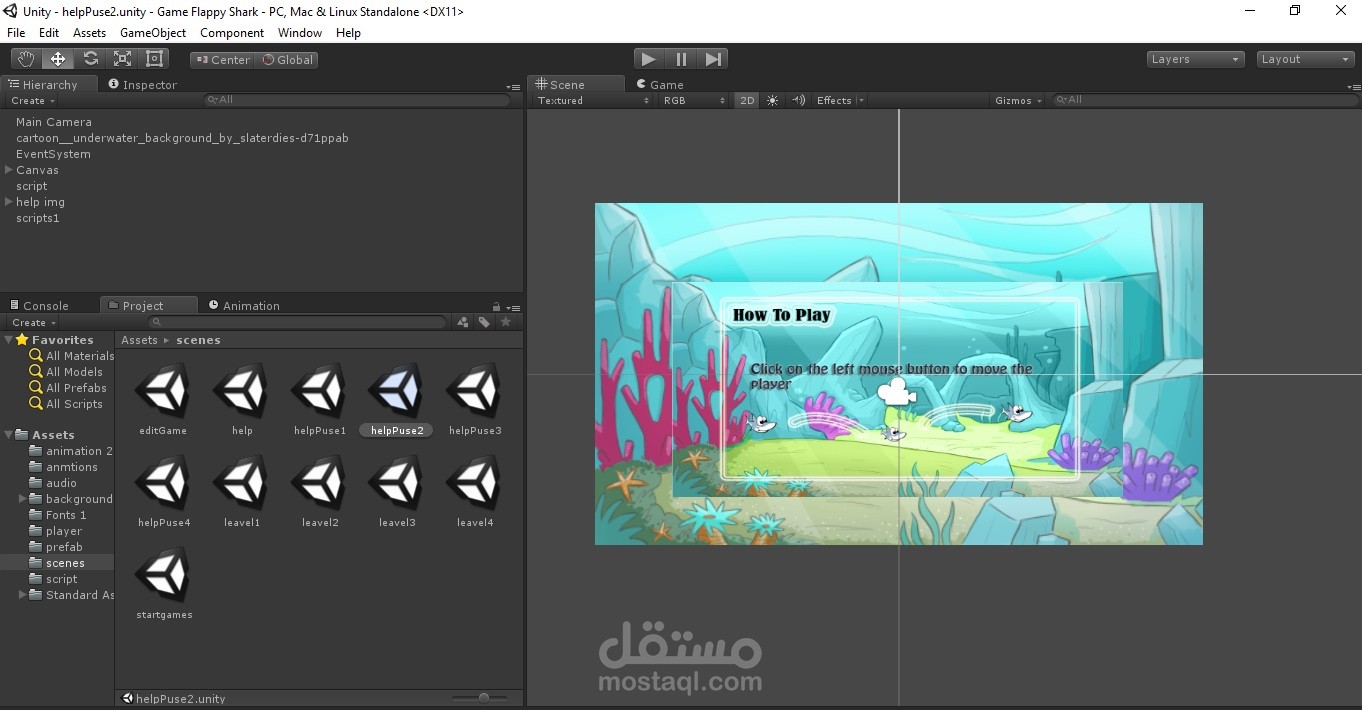Select the Move tool in toolbar
The height and width of the screenshot is (710, 1362).
(x=58, y=59)
